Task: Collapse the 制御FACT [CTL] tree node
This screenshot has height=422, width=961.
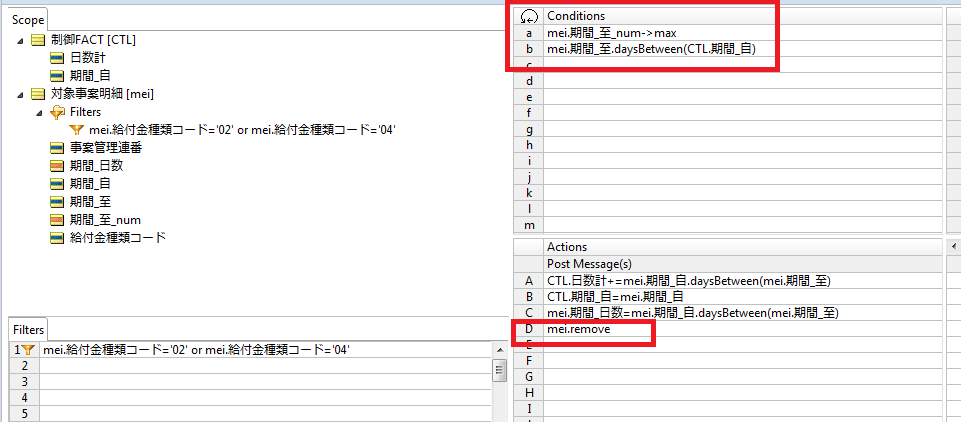Action: (x=21, y=41)
